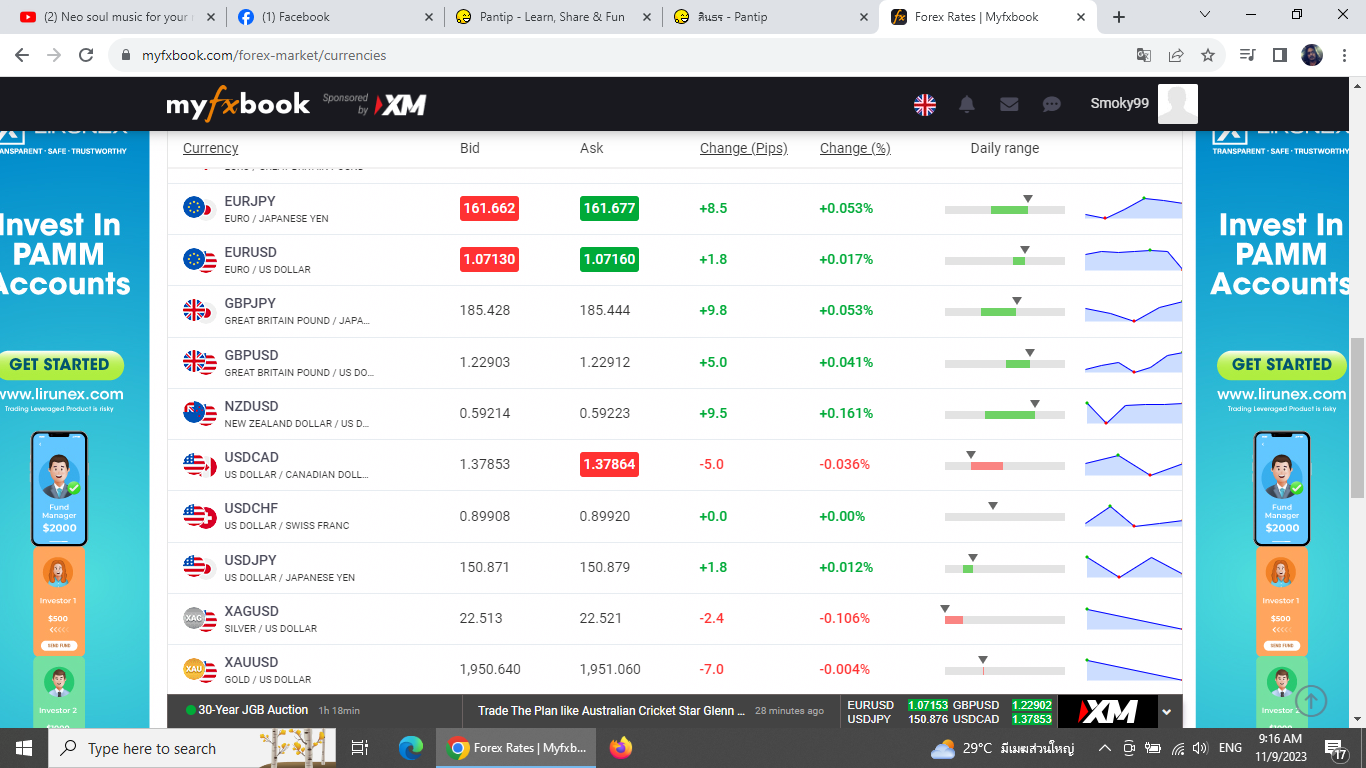Open a new browser tab
The width and height of the screenshot is (1366, 768).
pos(1119,17)
